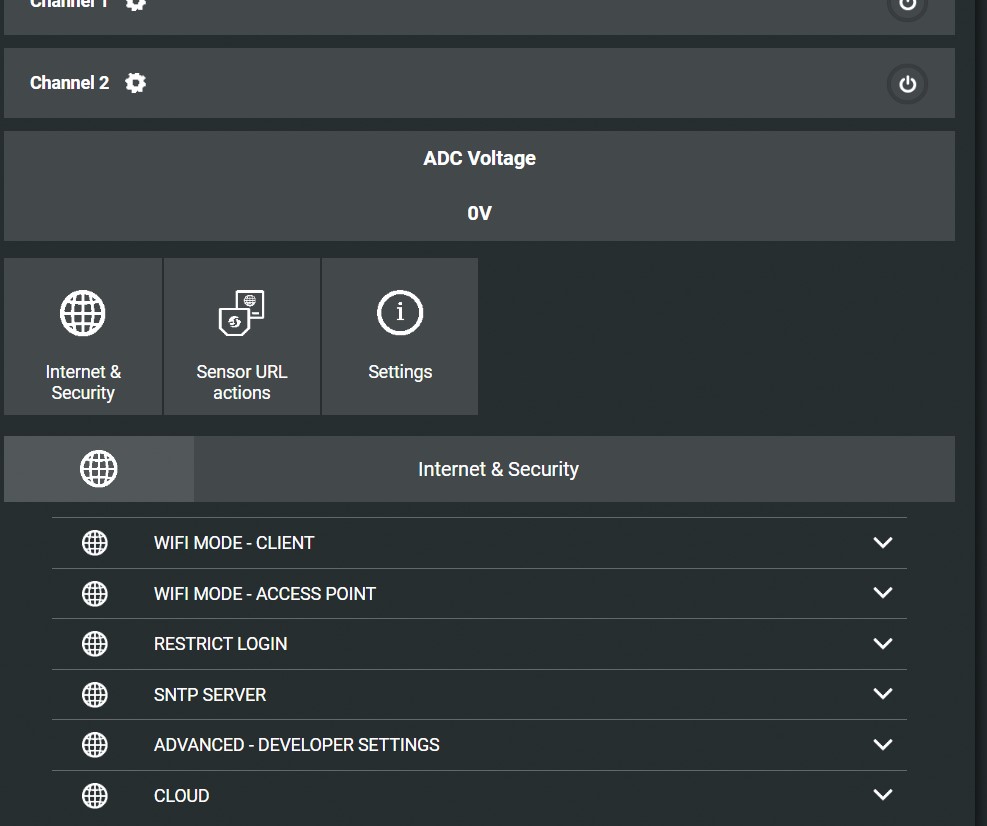Expand the SNTP SERVER section arrow
Image resolution: width=987 pixels, height=826 pixels.
[883, 694]
